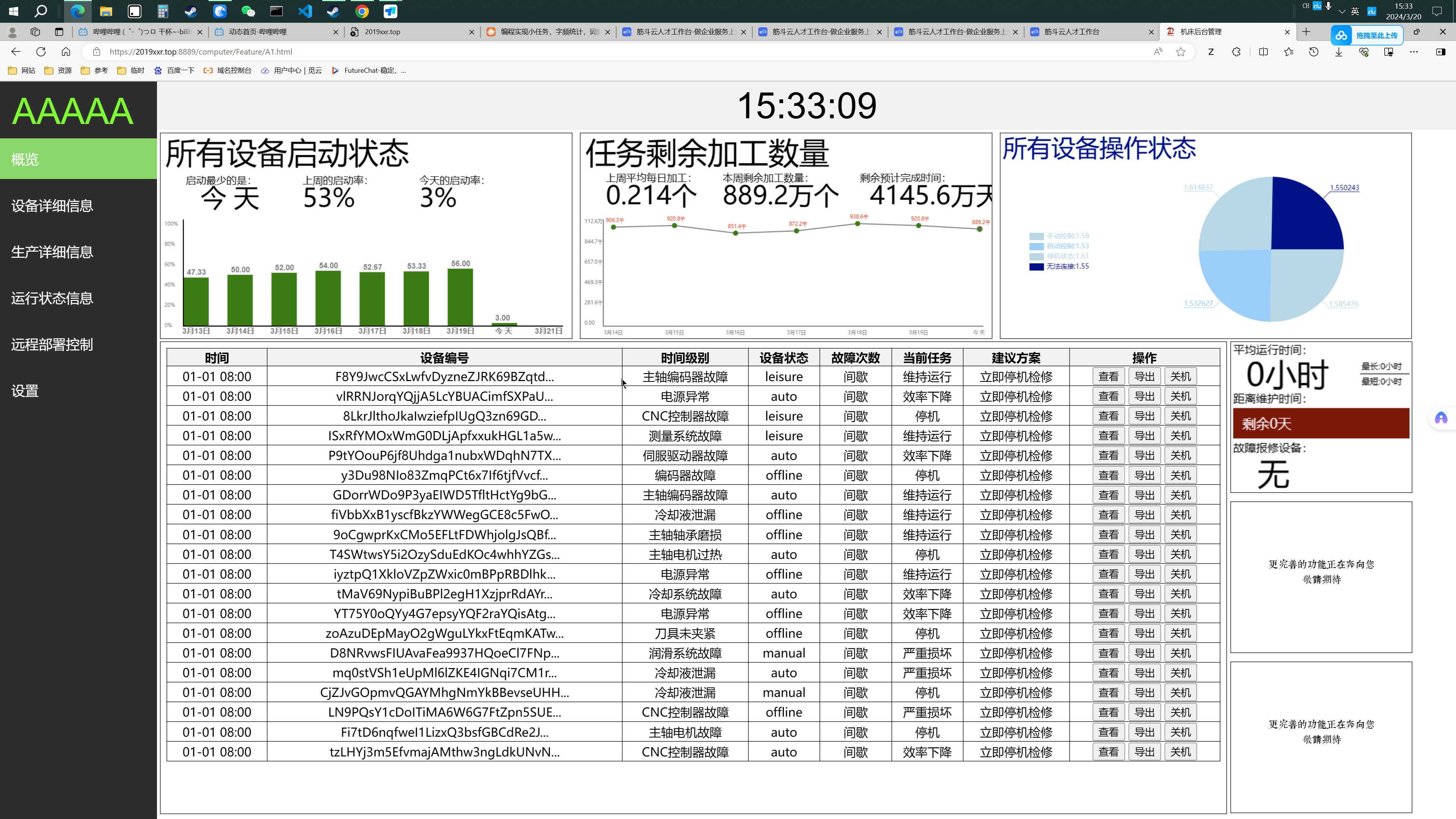Add this page to favorites
1456x819 pixels.
pyautogui.click(x=1181, y=52)
